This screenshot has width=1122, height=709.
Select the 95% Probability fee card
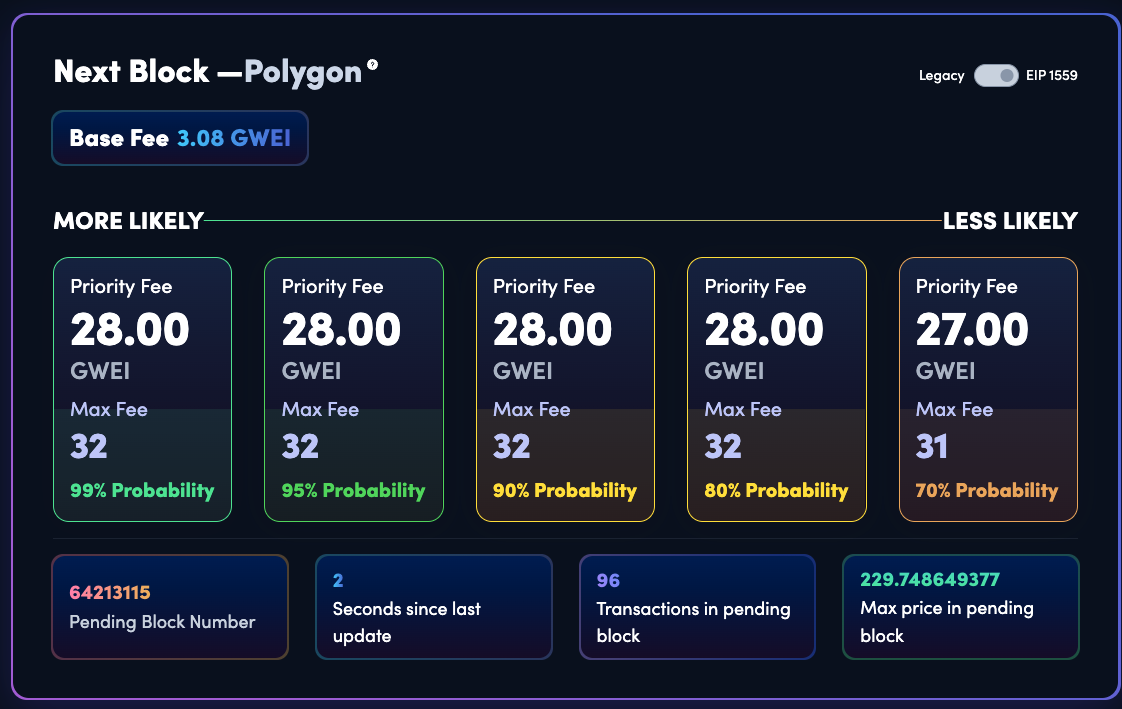pyautogui.click(x=354, y=389)
